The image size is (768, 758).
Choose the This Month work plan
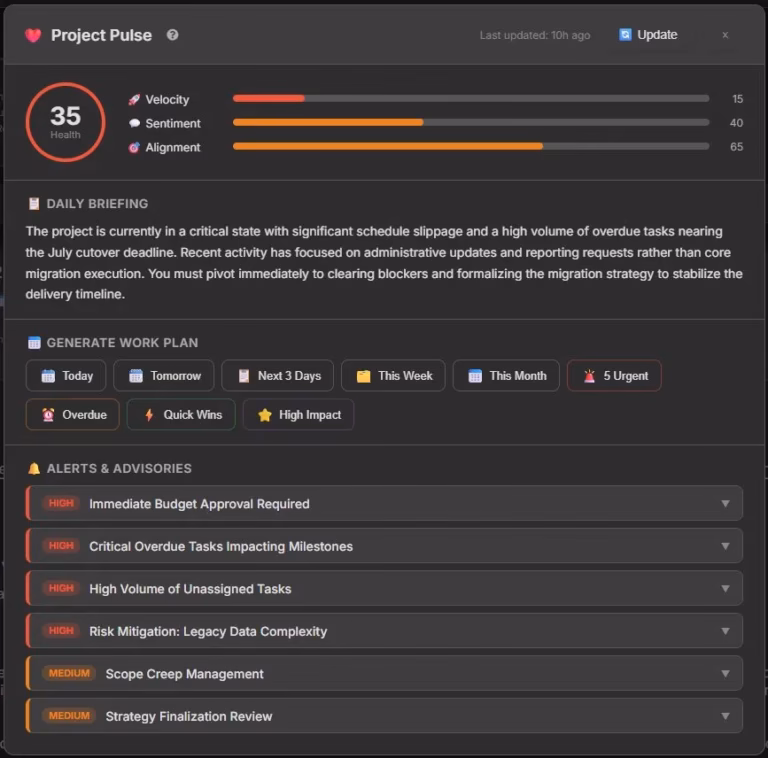click(506, 376)
